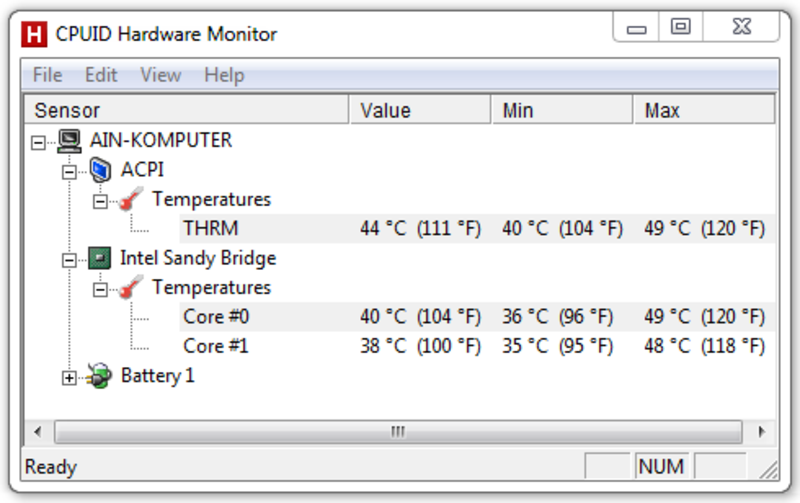Click the Min column header
This screenshot has height=503, width=800.
[x=562, y=110]
